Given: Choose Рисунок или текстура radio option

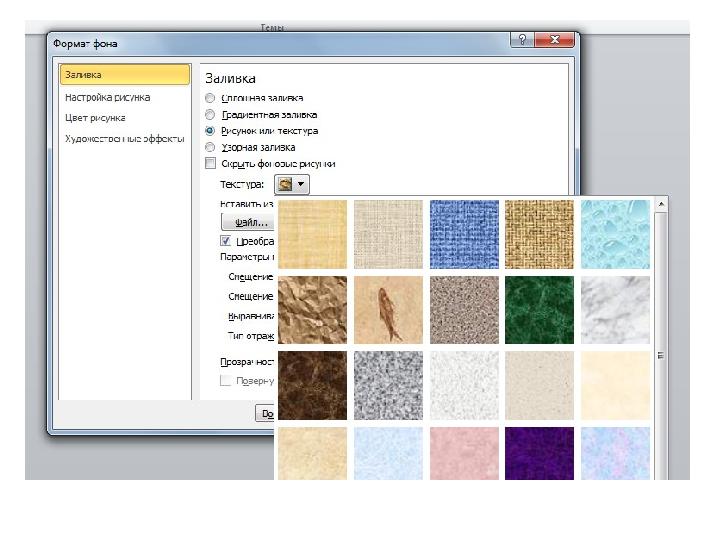Looking at the screenshot, I should pos(210,131).
